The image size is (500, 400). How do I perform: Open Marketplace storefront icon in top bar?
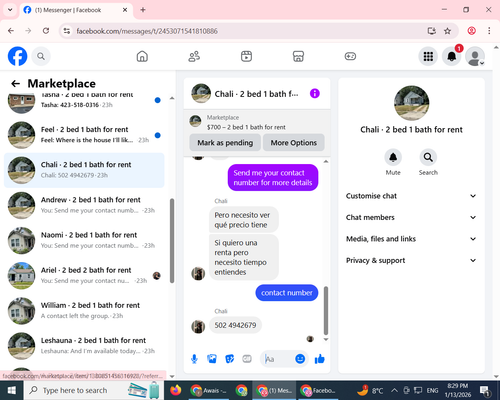pyautogui.click(x=298, y=56)
